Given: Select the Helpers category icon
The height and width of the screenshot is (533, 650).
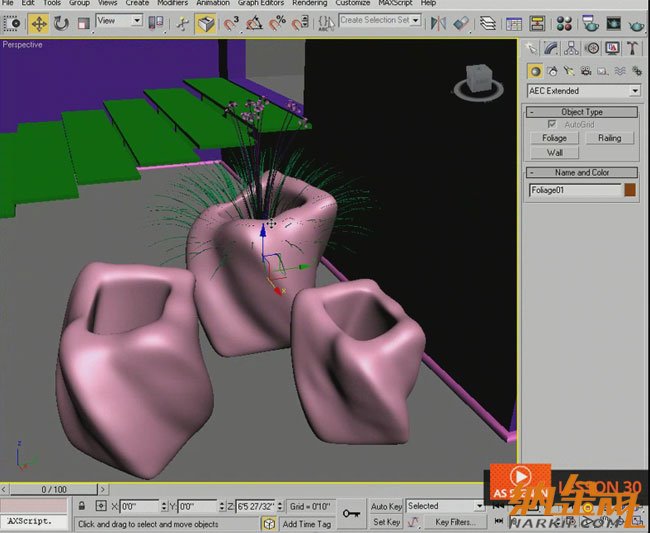Looking at the screenshot, I should coord(603,71).
